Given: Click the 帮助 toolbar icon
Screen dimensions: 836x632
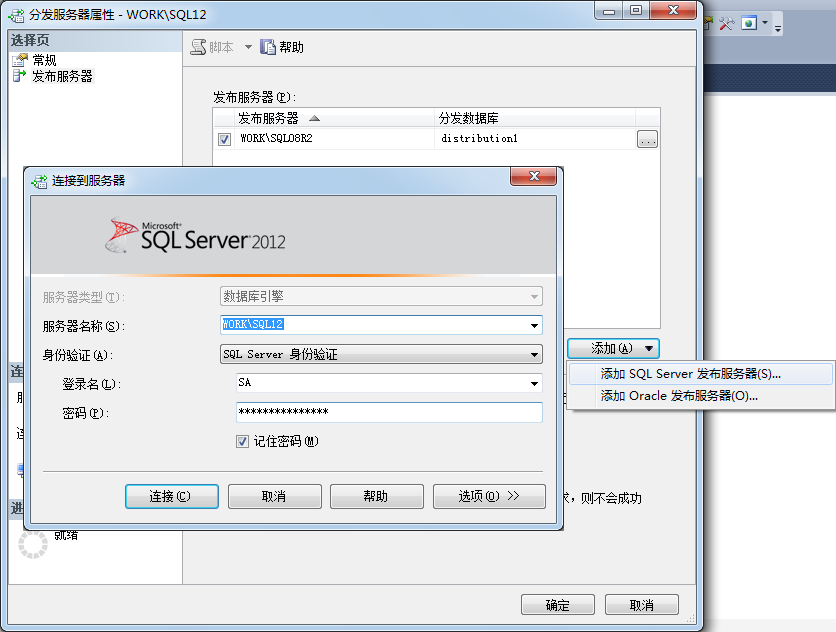Looking at the screenshot, I should tap(268, 47).
